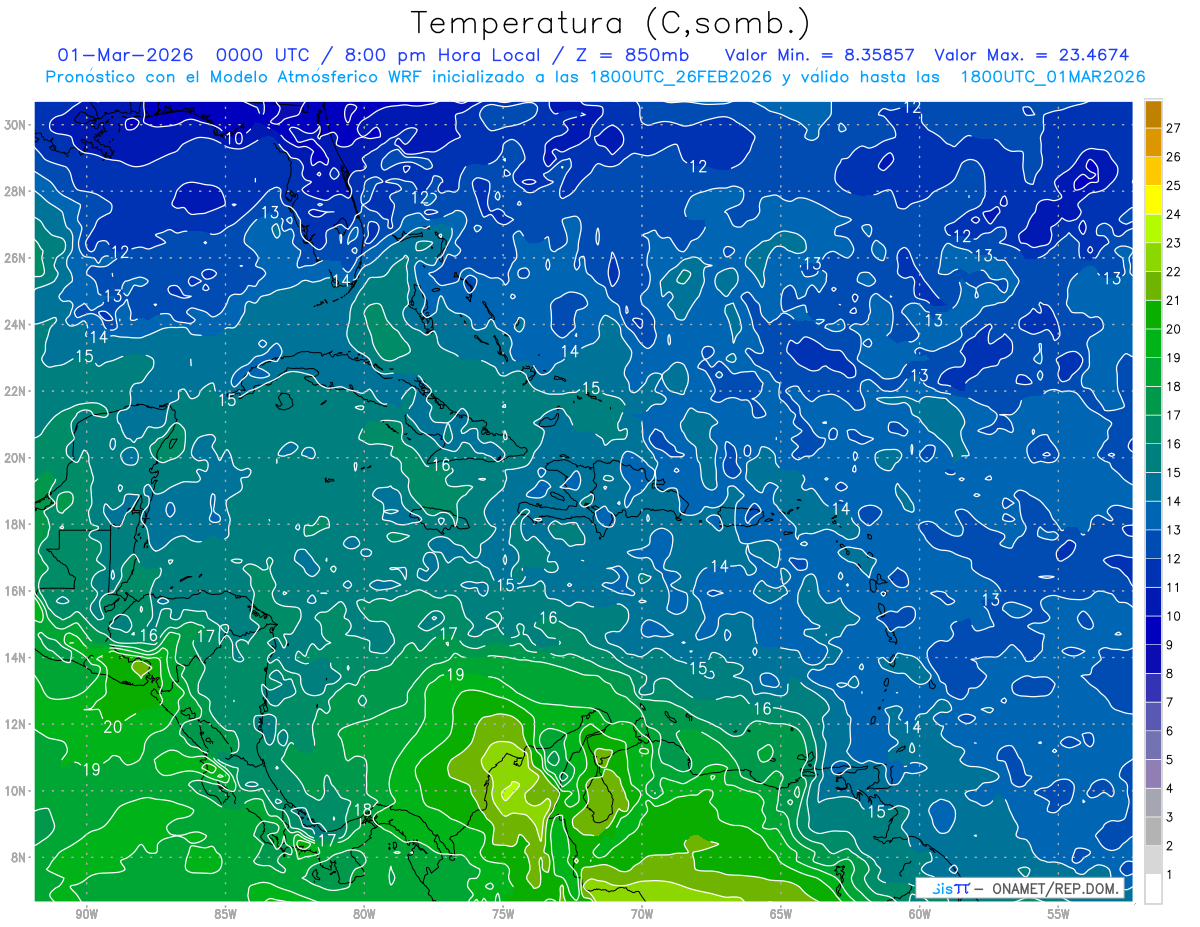This screenshot has width=1200, height=927.
Task: Click the color bar scale number '22'
Action: [1173, 272]
